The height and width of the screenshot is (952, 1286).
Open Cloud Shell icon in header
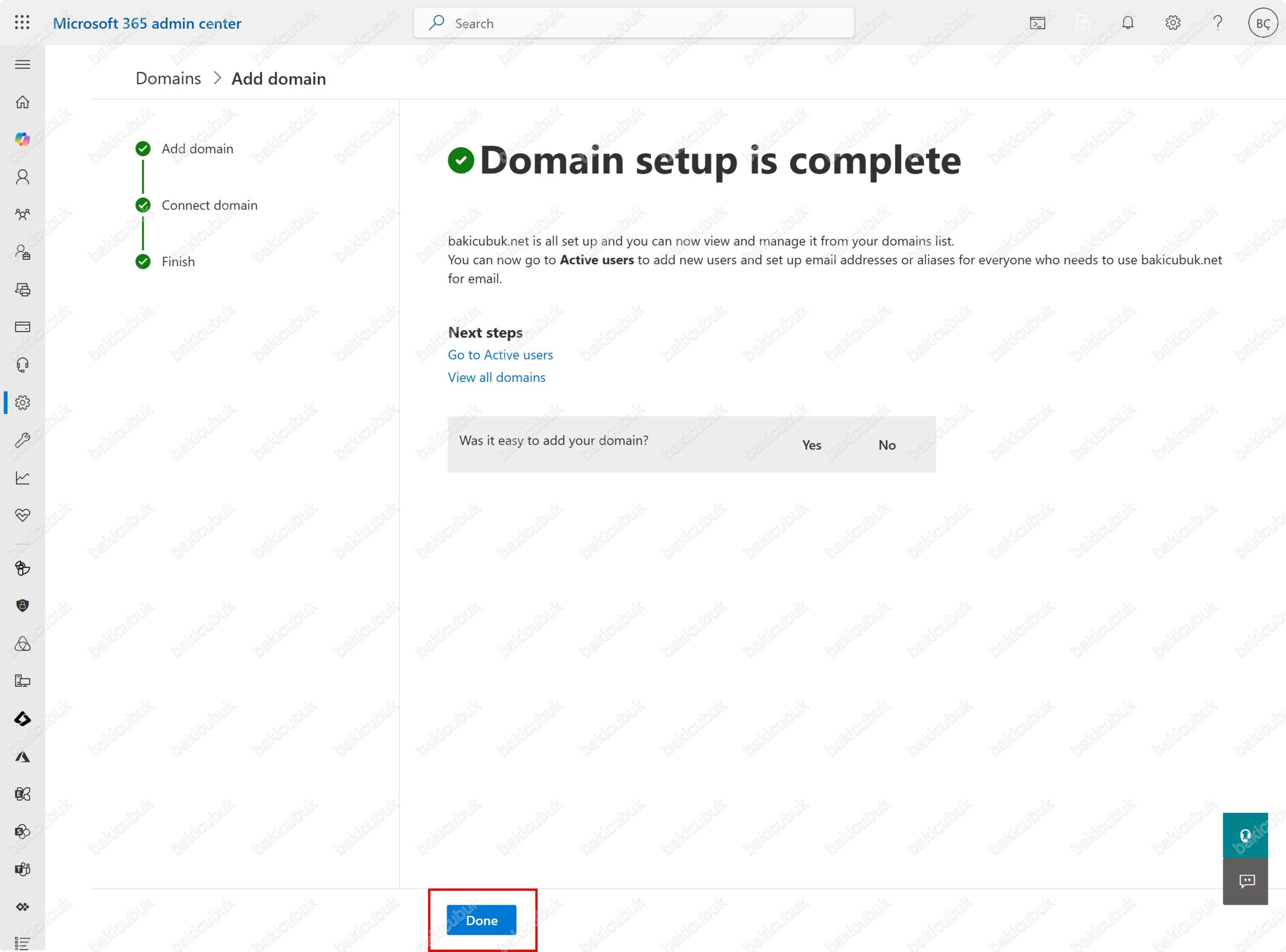coord(1037,23)
